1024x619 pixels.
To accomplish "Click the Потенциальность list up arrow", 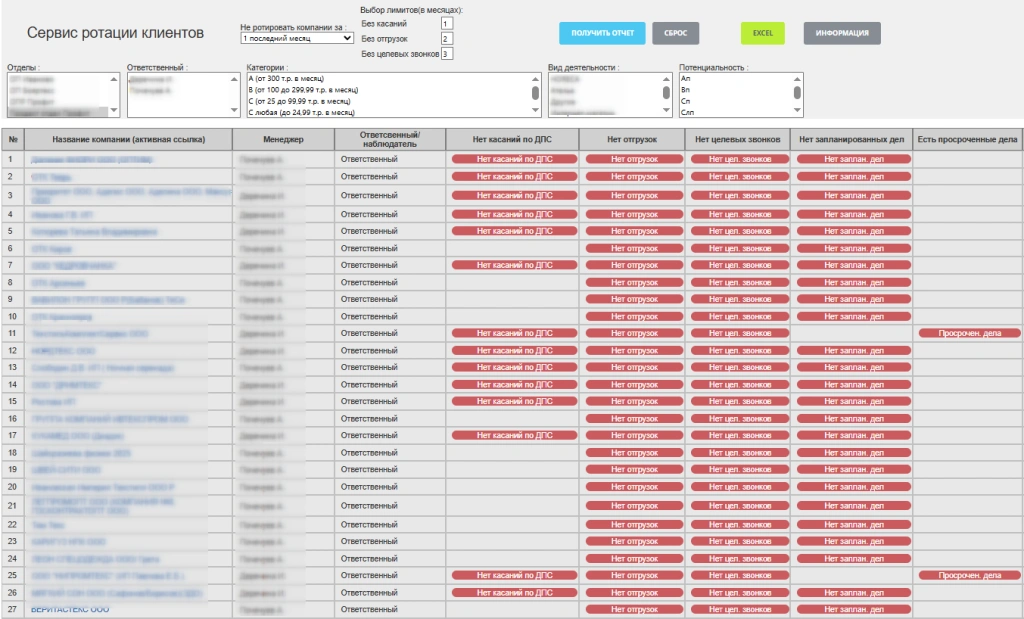I will (x=797, y=79).
